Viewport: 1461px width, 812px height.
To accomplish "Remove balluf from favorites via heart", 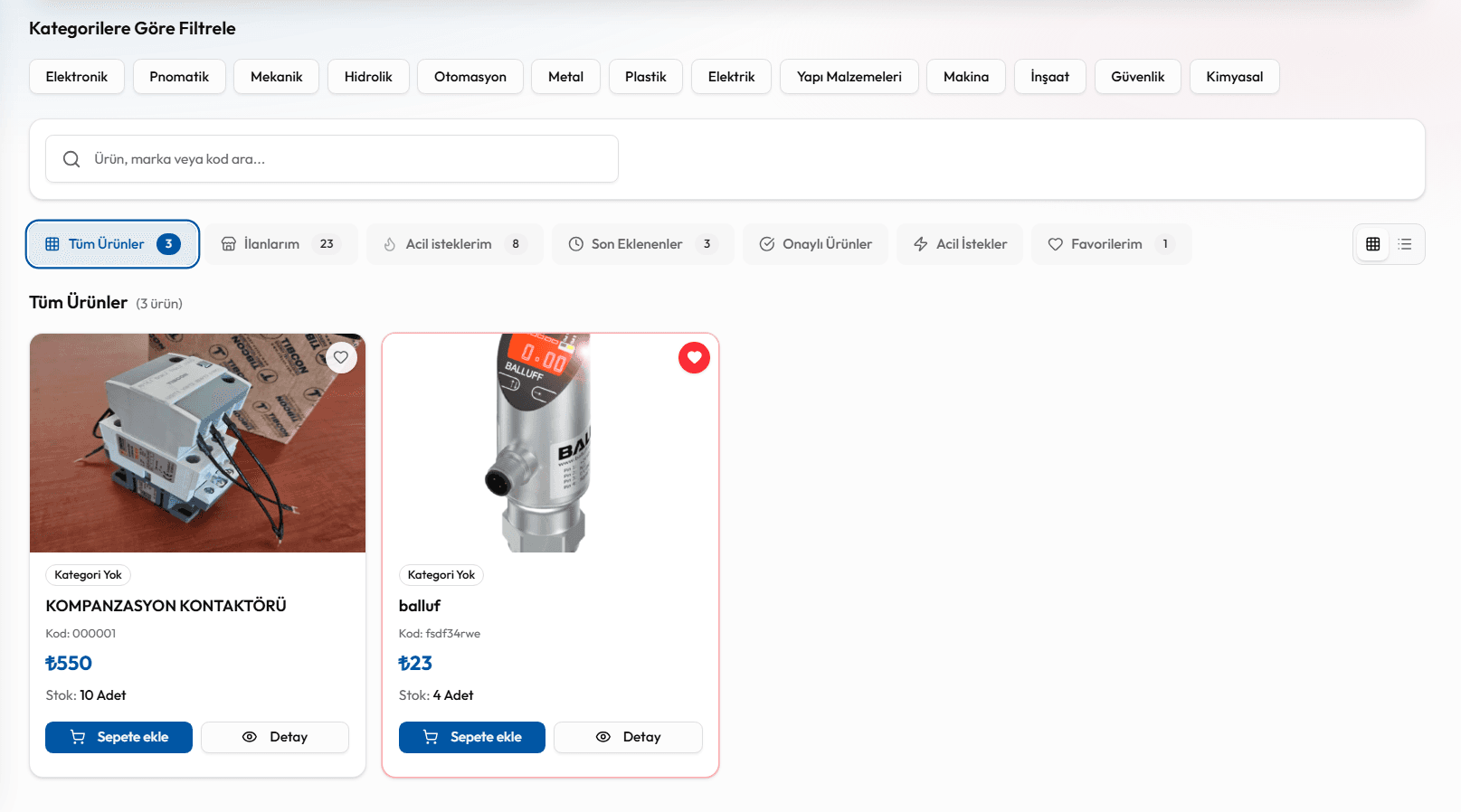I will pyautogui.click(x=694, y=357).
